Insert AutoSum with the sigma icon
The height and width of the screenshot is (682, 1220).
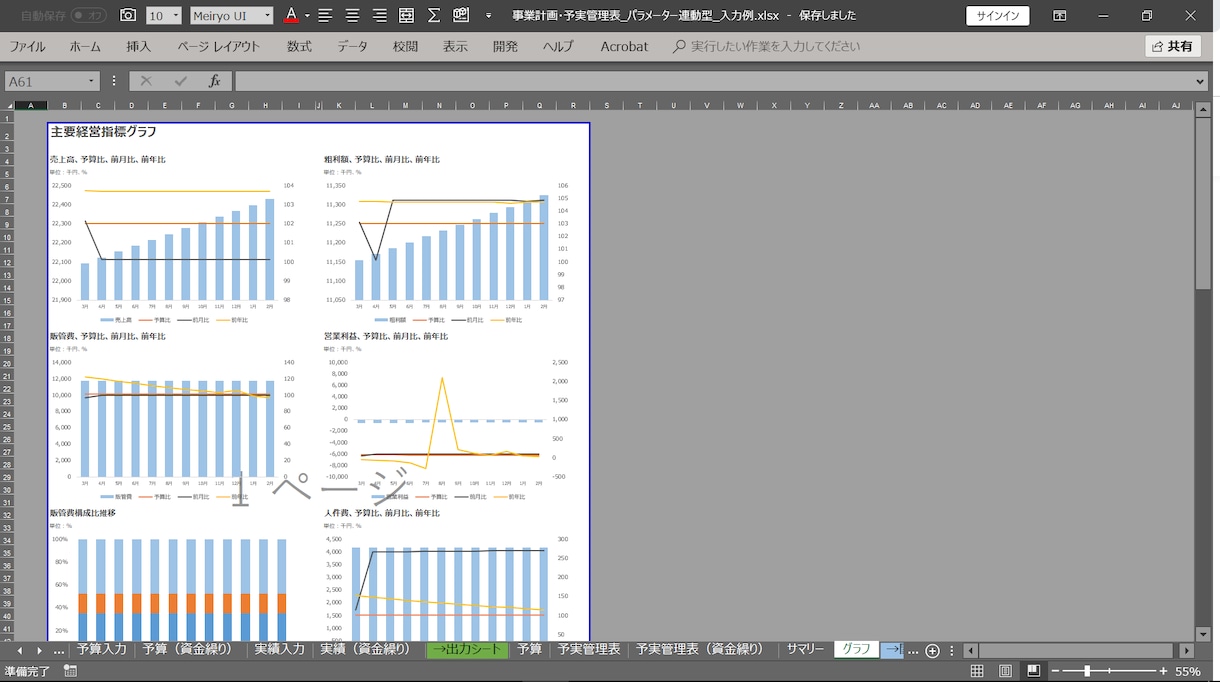click(433, 15)
